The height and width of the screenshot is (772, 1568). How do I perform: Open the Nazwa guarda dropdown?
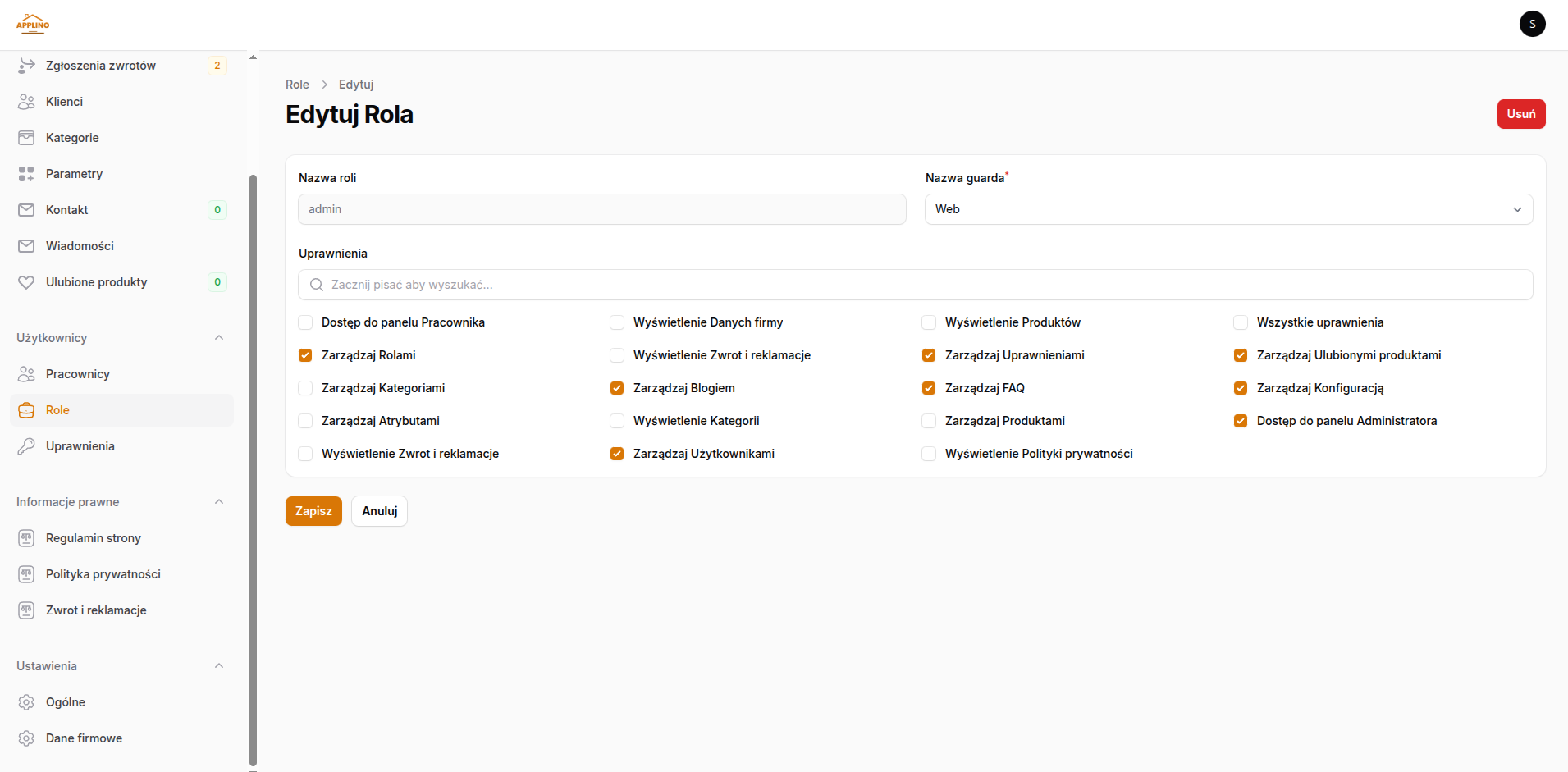pyautogui.click(x=1228, y=209)
